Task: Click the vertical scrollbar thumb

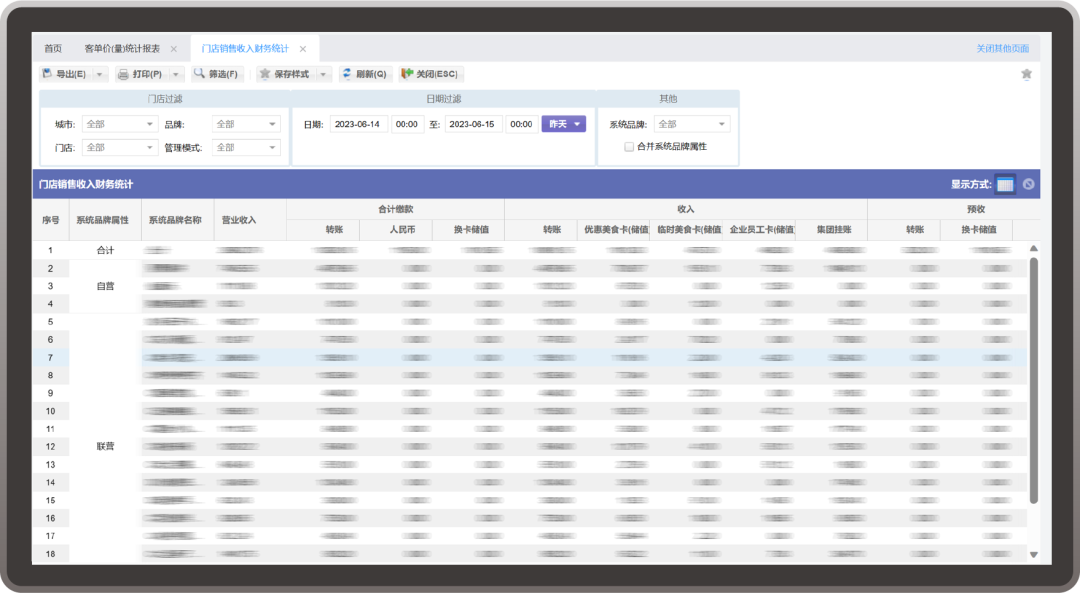Action: 1033,380
